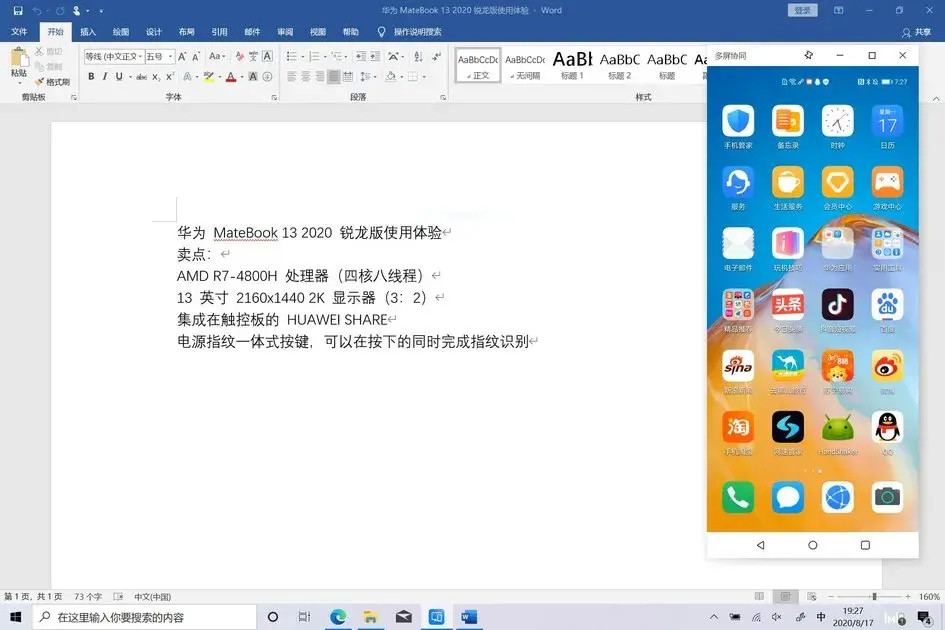
Task: Open the phone Camera app in the dock
Action: [x=887, y=497]
